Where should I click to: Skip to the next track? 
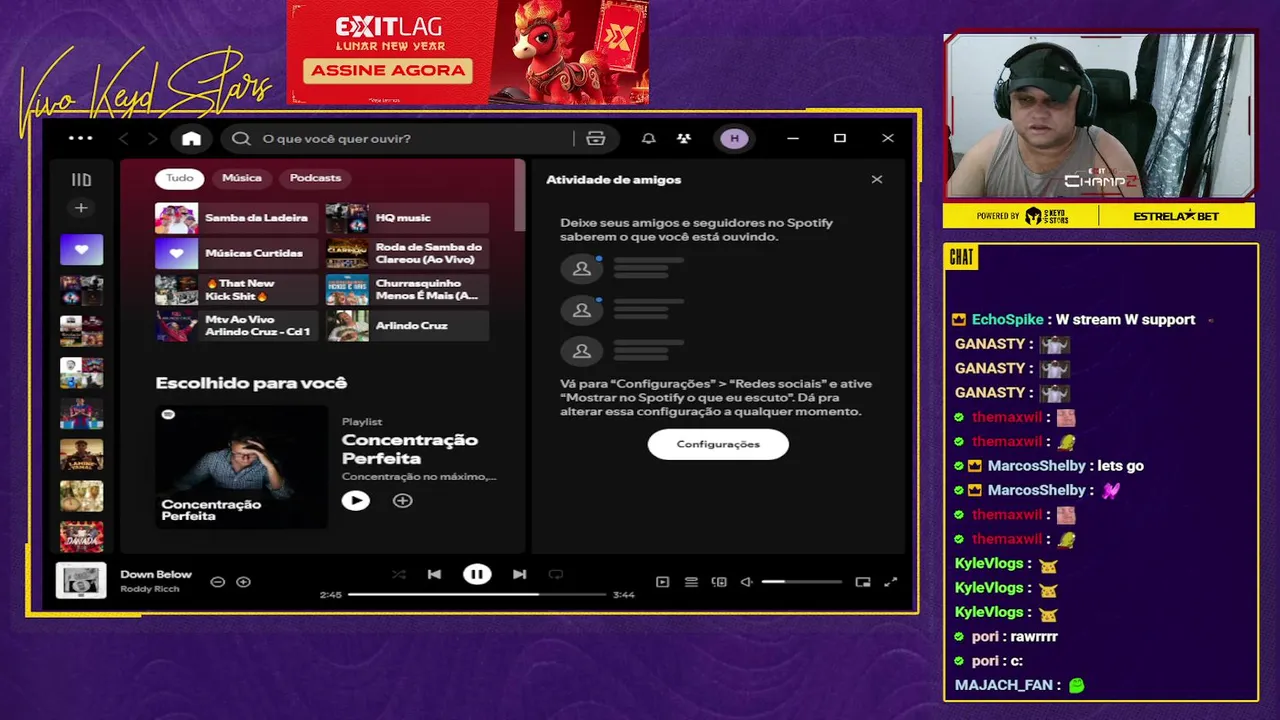click(x=519, y=574)
